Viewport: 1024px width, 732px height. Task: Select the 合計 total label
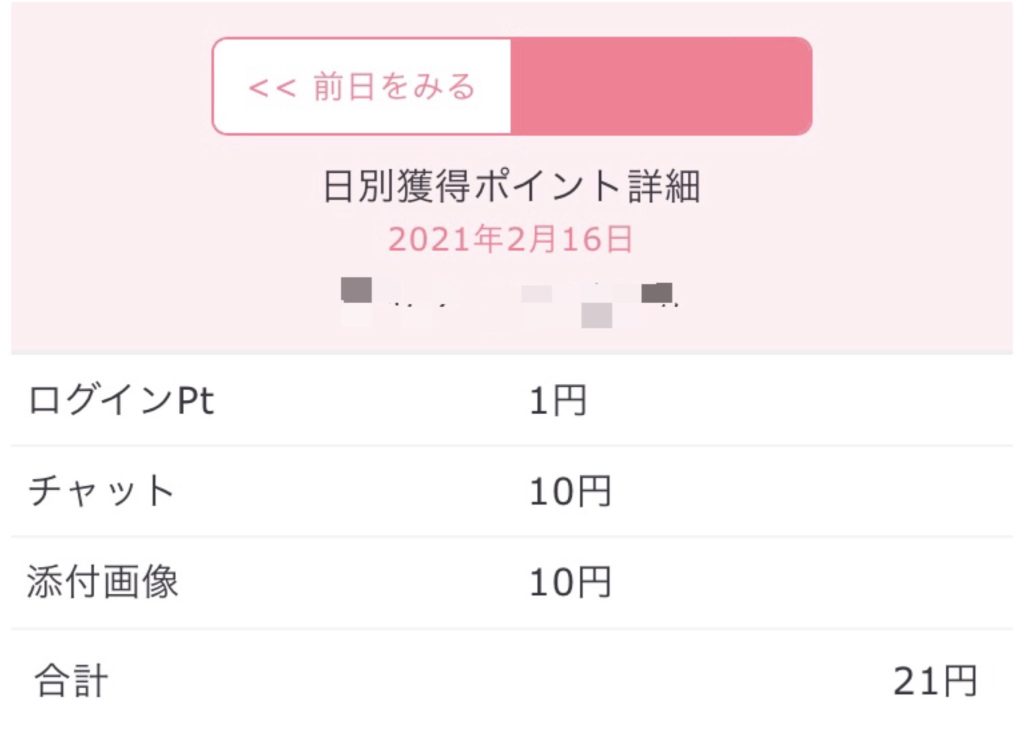point(71,682)
